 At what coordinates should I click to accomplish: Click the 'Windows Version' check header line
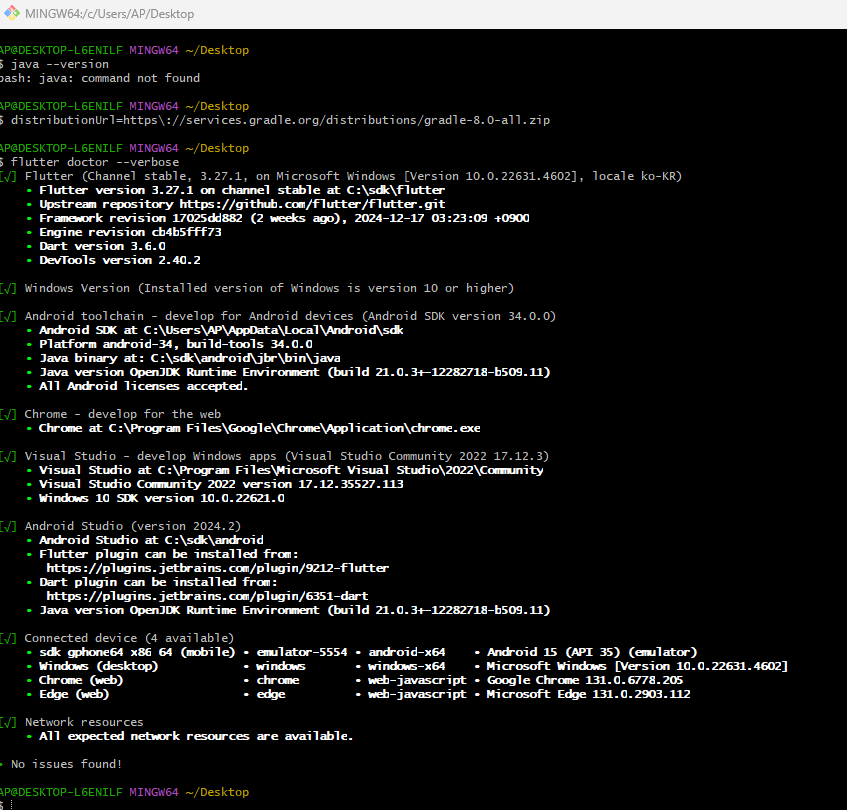(257, 288)
